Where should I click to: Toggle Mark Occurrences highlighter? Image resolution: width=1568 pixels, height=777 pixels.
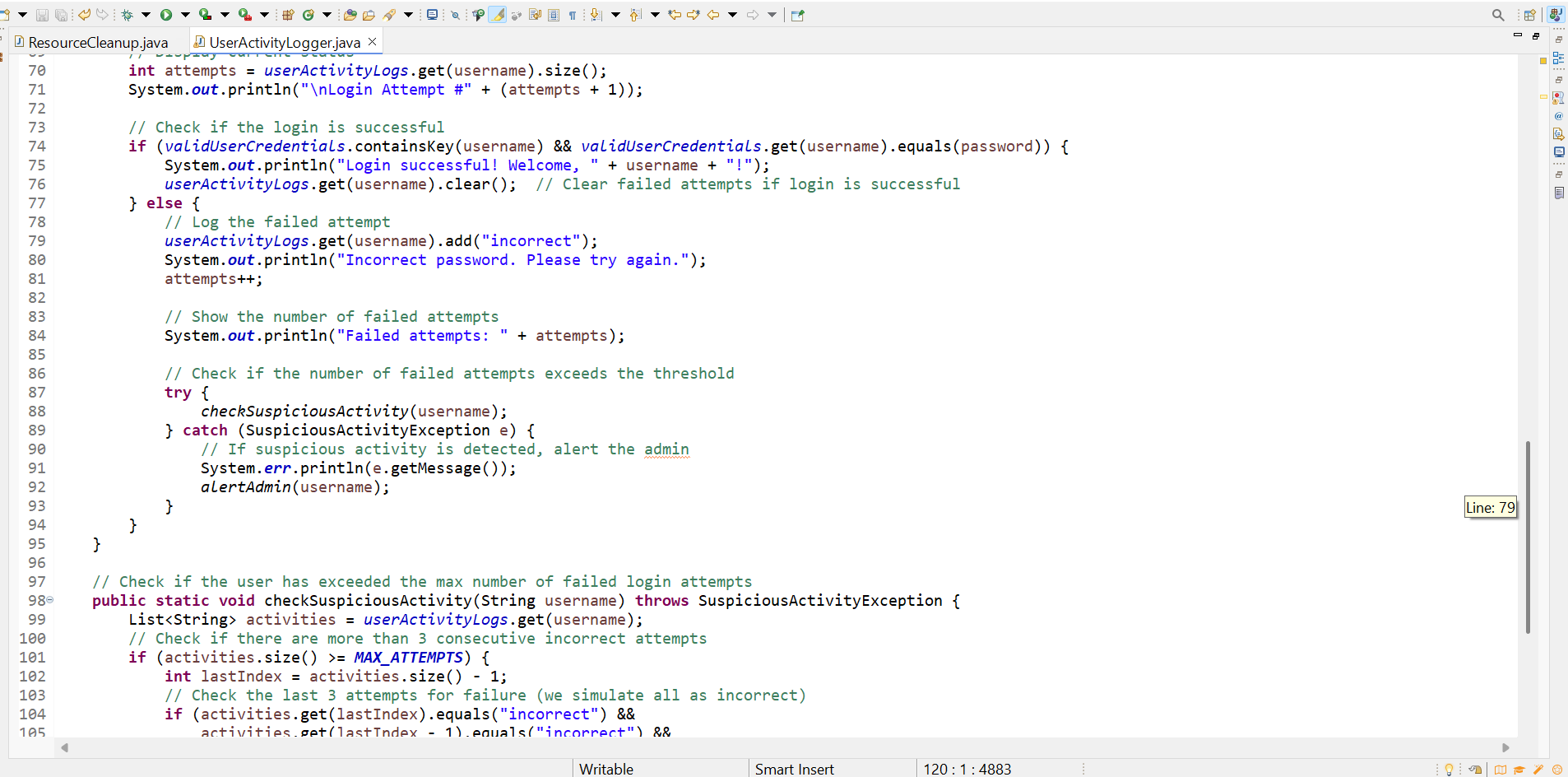pyautogui.click(x=498, y=15)
